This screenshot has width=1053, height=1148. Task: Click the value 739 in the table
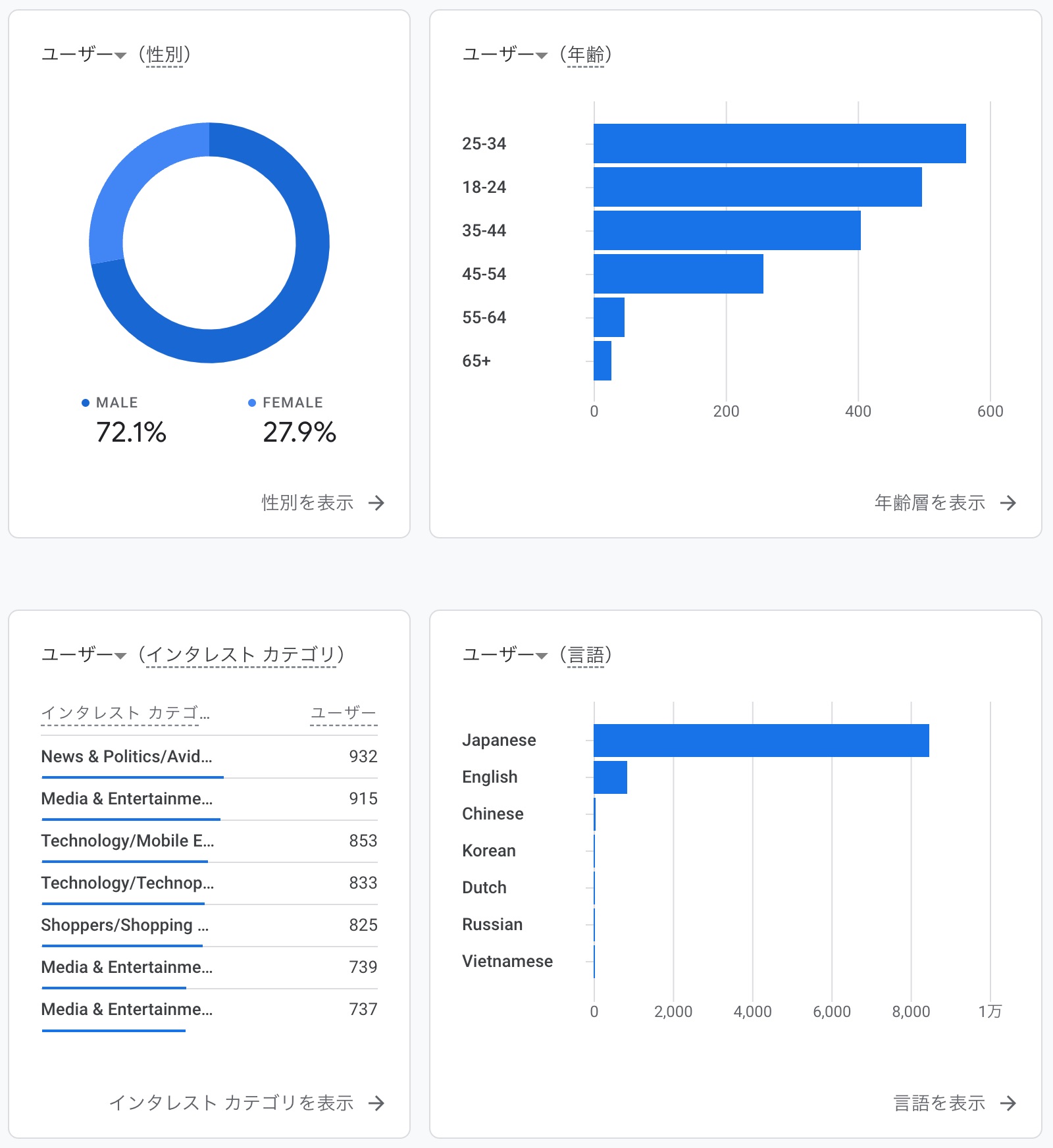[x=363, y=968]
